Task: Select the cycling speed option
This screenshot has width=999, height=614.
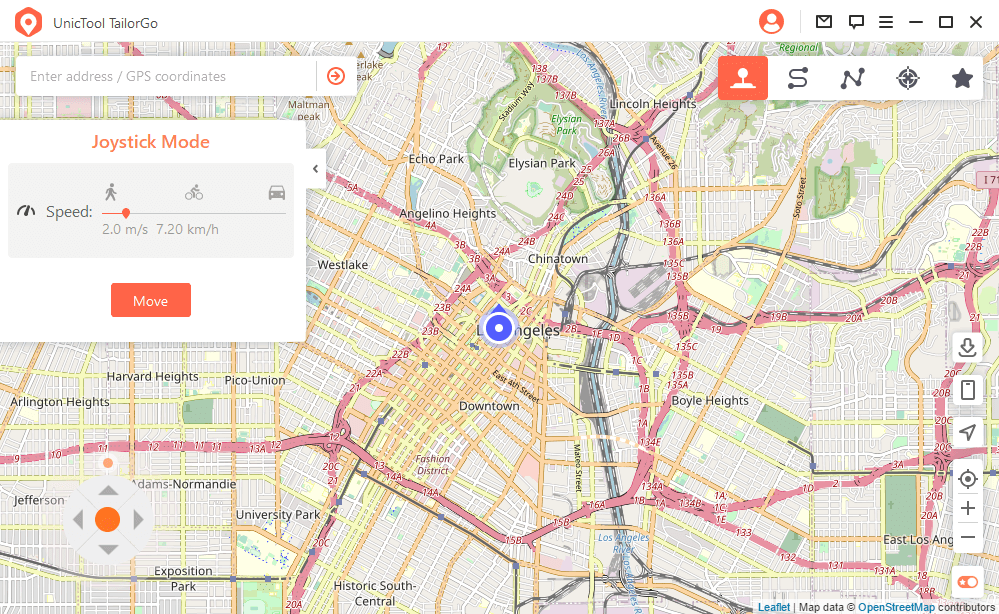Action: click(194, 192)
